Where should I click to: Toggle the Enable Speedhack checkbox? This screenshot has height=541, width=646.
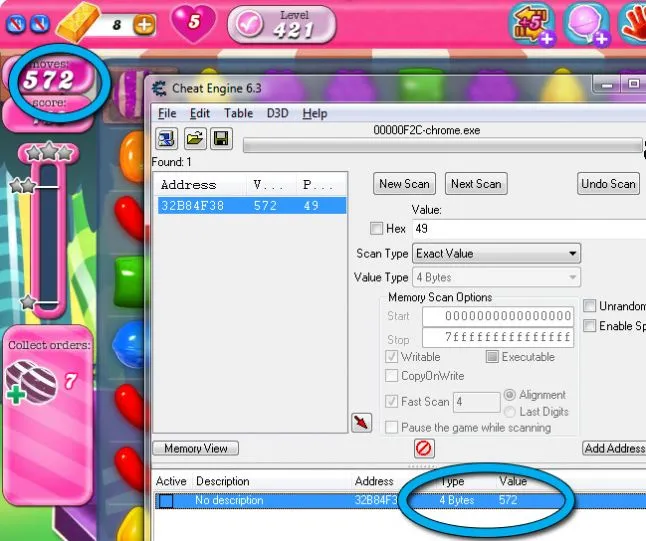pos(590,326)
